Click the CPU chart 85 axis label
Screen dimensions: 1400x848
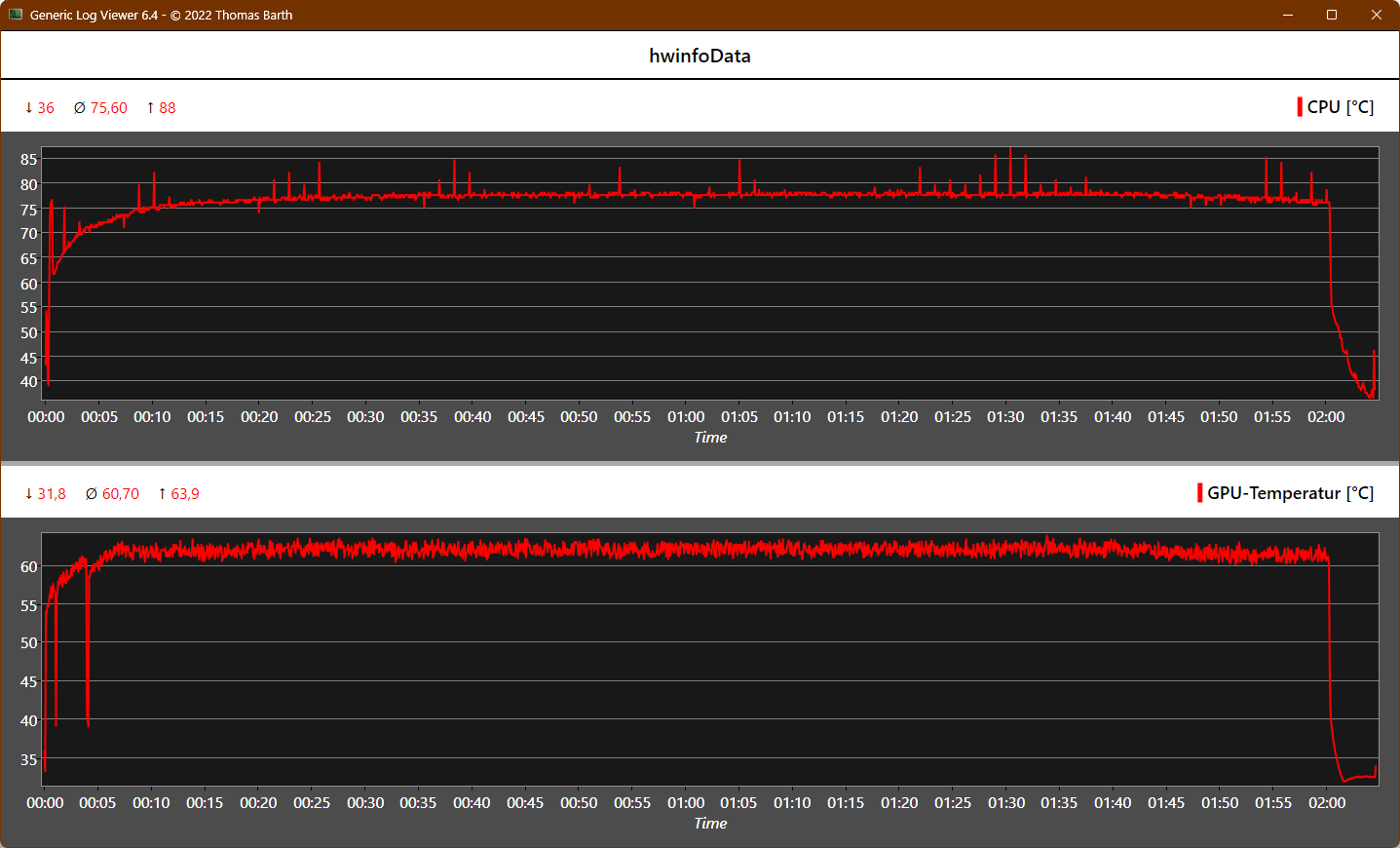coord(29,159)
